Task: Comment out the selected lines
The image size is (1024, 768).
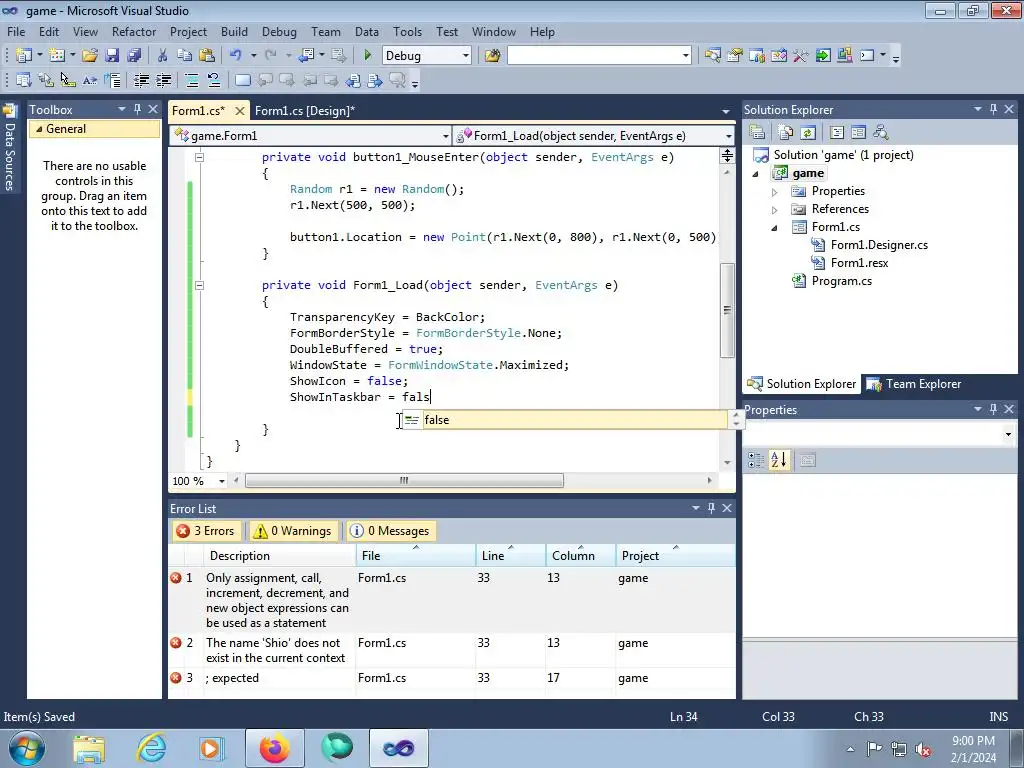Action: coord(192,80)
